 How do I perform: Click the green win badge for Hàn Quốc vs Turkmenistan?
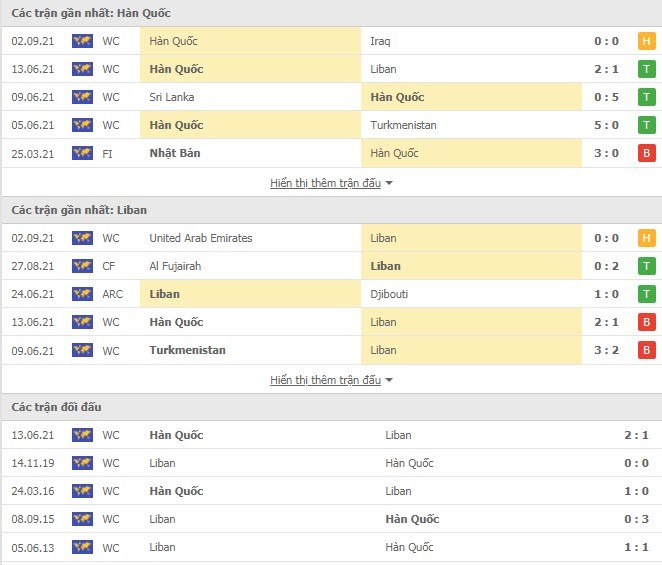pos(646,125)
